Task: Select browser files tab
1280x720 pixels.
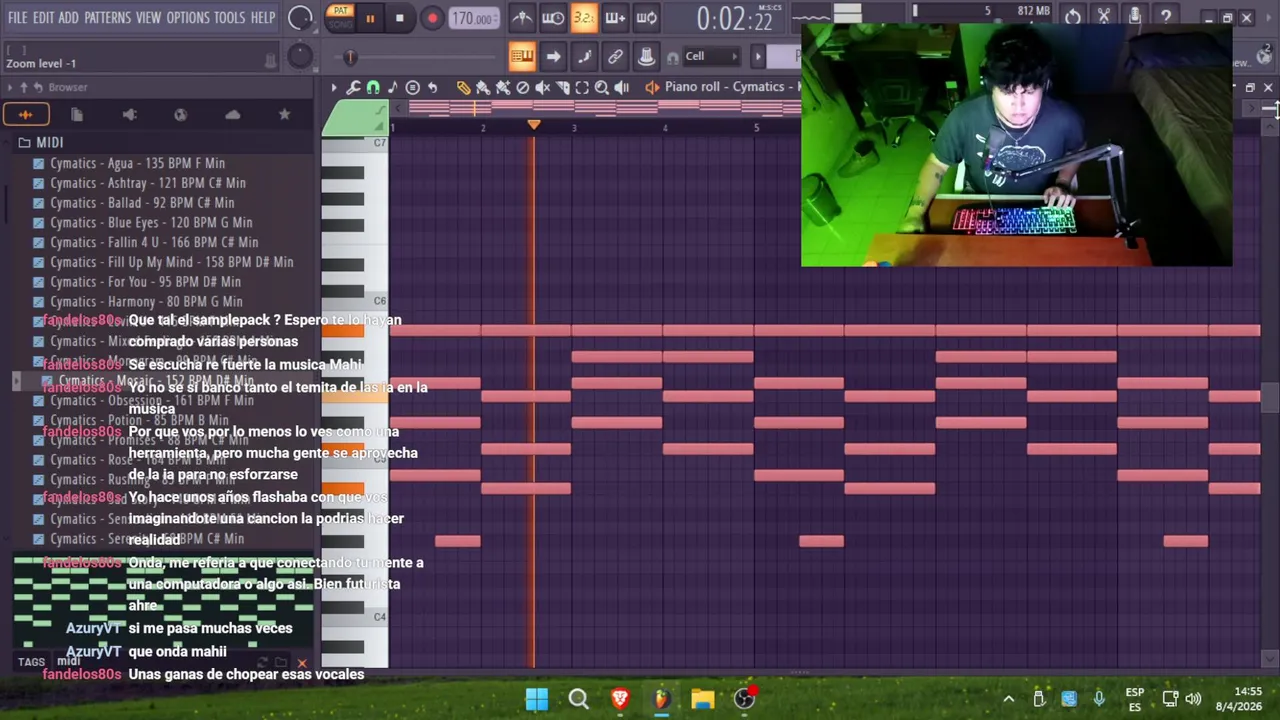Action: click(x=77, y=115)
